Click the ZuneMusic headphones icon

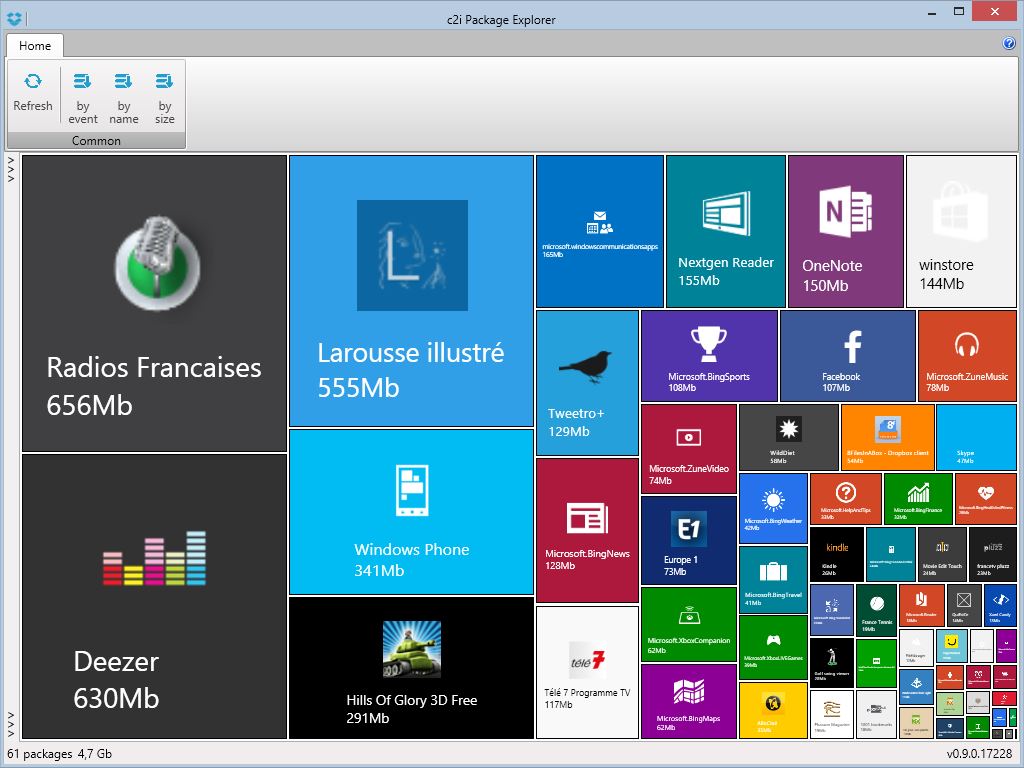pyautogui.click(x=967, y=344)
